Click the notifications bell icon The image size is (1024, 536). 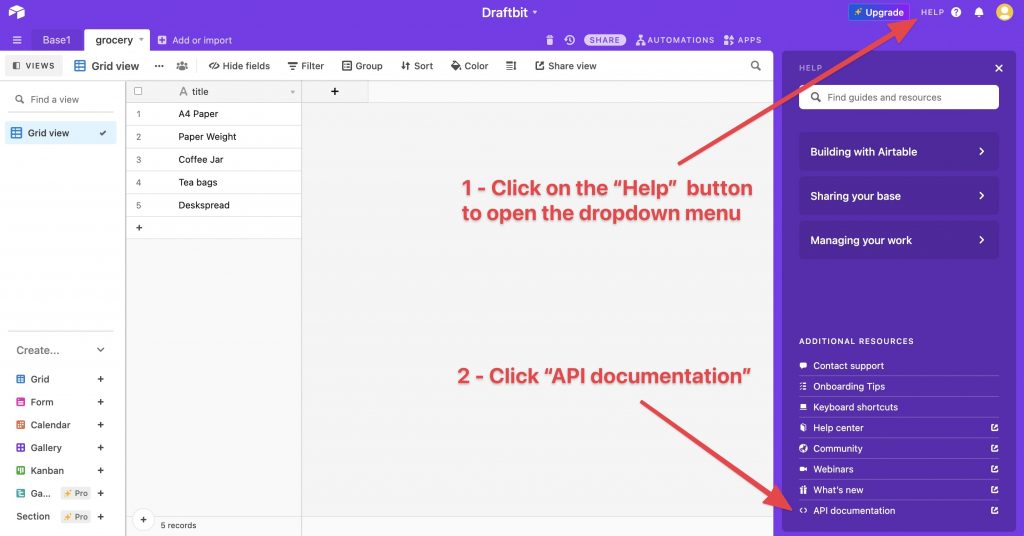[x=979, y=12]
